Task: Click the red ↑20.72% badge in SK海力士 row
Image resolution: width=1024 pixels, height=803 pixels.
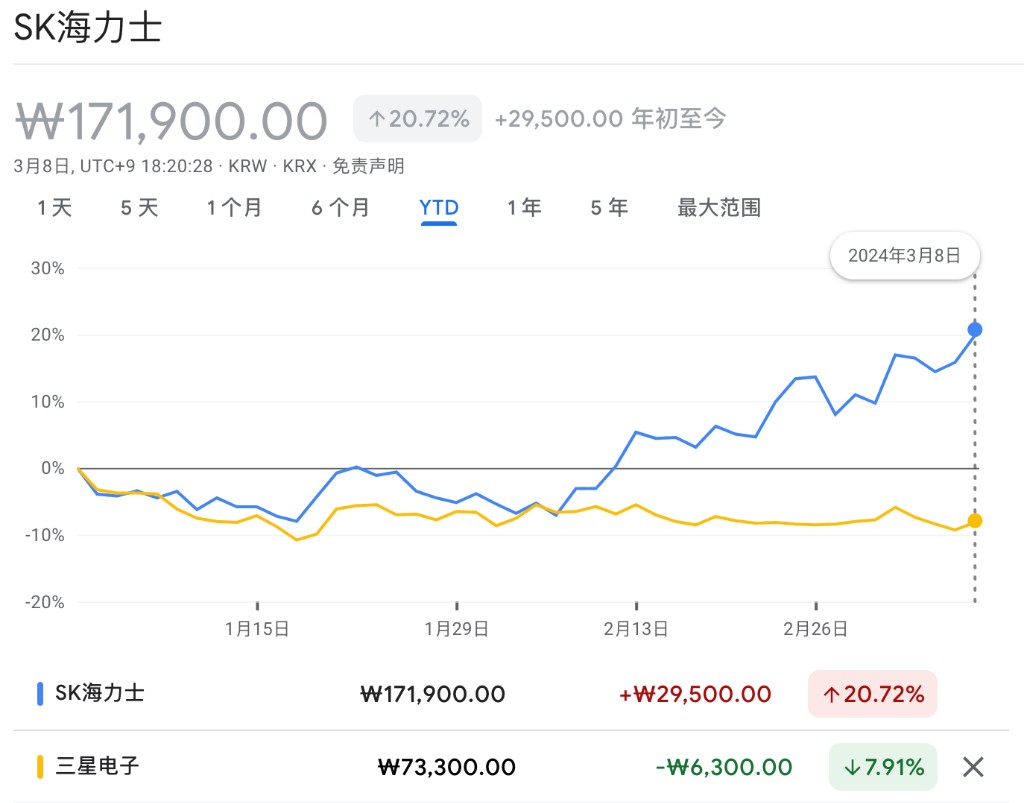Action: point(872,694)
